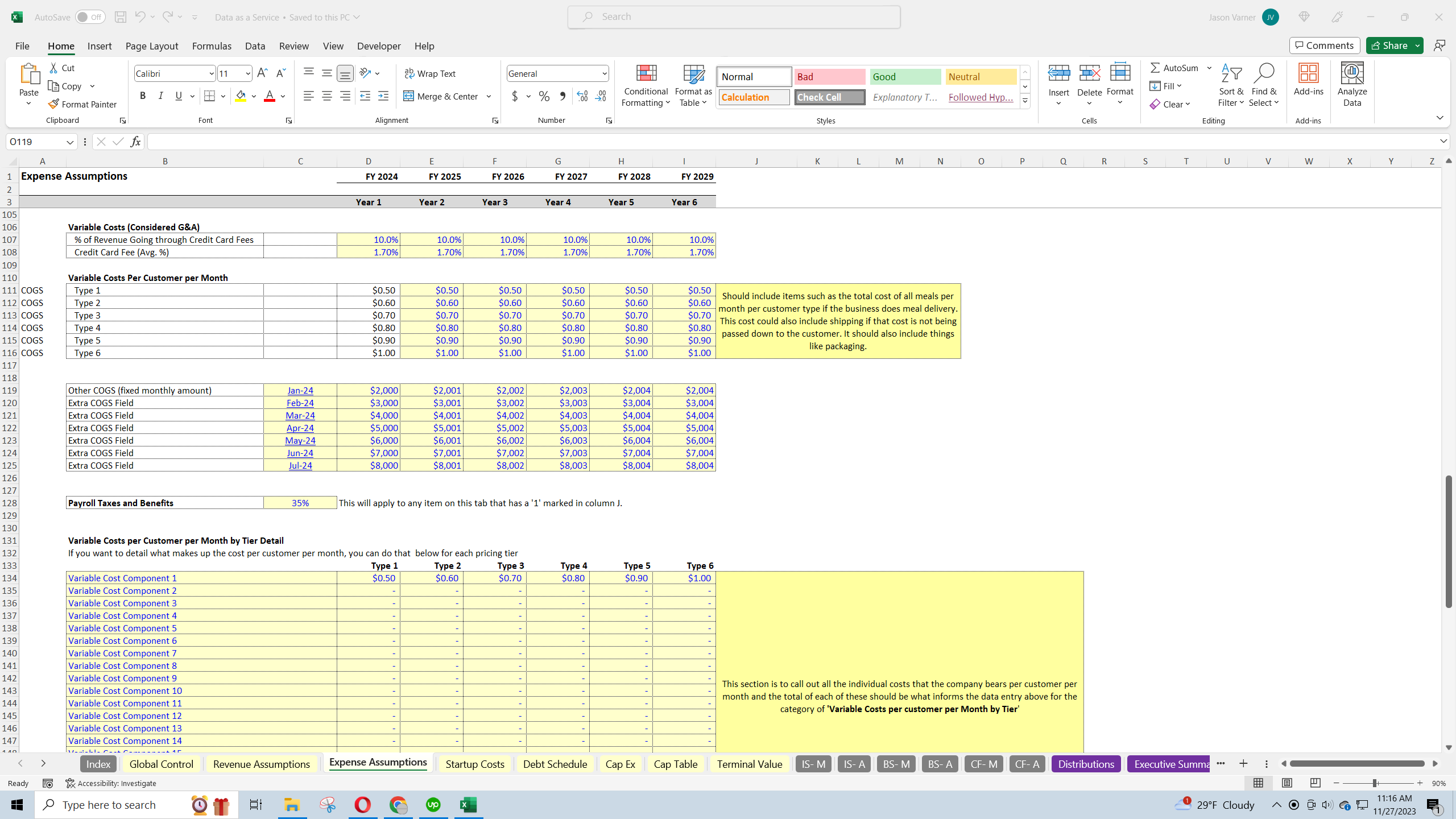Image resolution: width=1456 pixels, height=819 pixels.
Task: Apply Merge & Center to selection
Action: click(x=442, y=96)
